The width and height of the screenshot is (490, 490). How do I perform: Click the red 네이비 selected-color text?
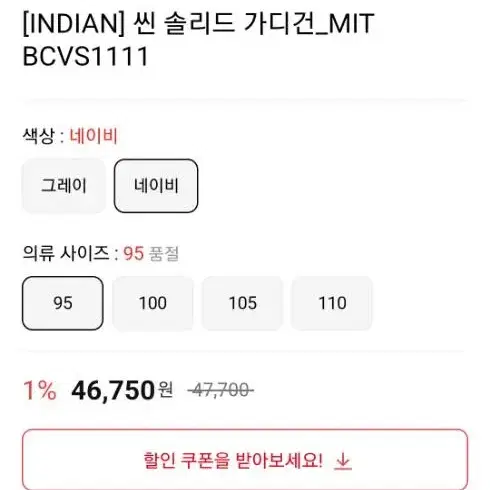coord(93,136)
